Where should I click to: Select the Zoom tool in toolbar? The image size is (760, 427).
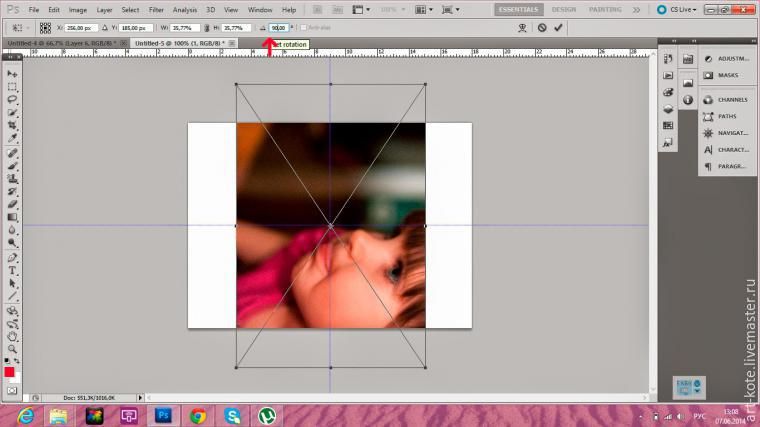click(x=13, y=349)
